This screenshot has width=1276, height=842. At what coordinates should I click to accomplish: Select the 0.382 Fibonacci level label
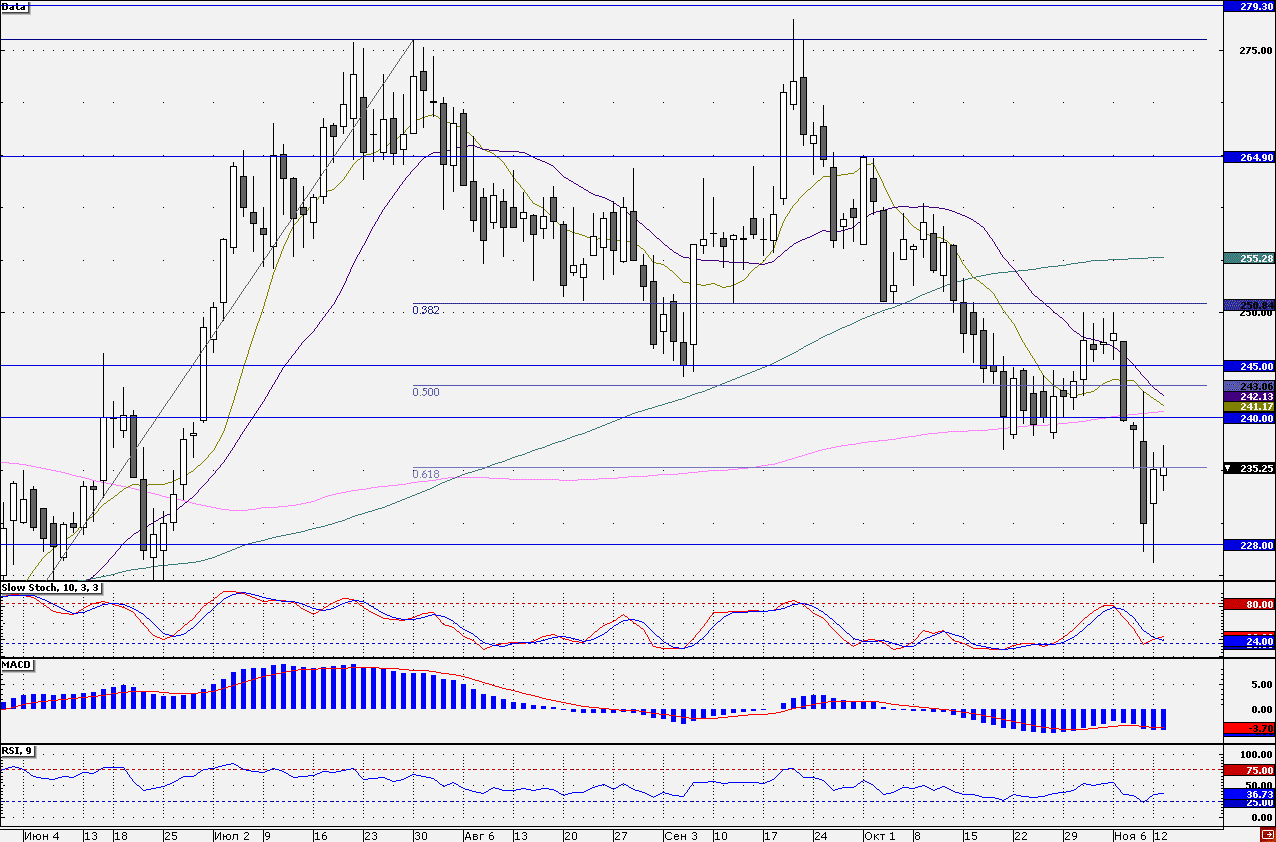pyautogui.click(x=426, y=311)
